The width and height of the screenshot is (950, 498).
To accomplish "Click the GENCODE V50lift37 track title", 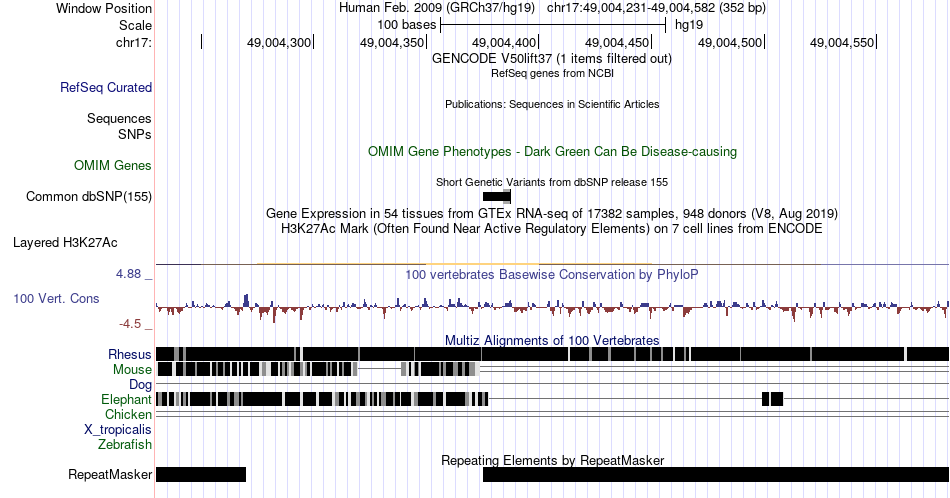I will (x=551, y=59).
